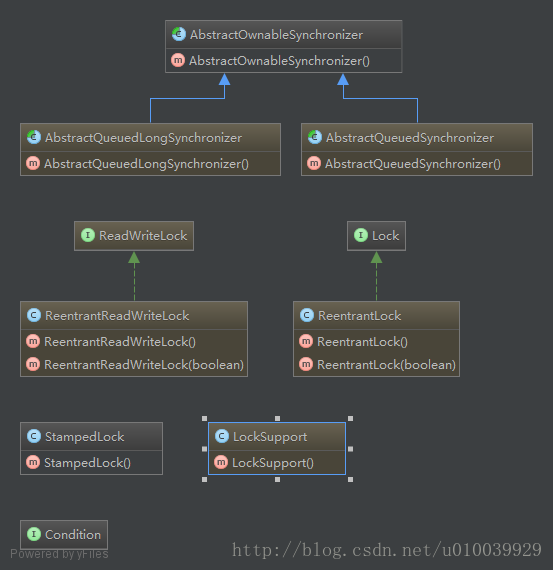Click the ReentrantLock(boolean) method icon
The height and width of the screenshot is (570, 553).
(306, 364)
